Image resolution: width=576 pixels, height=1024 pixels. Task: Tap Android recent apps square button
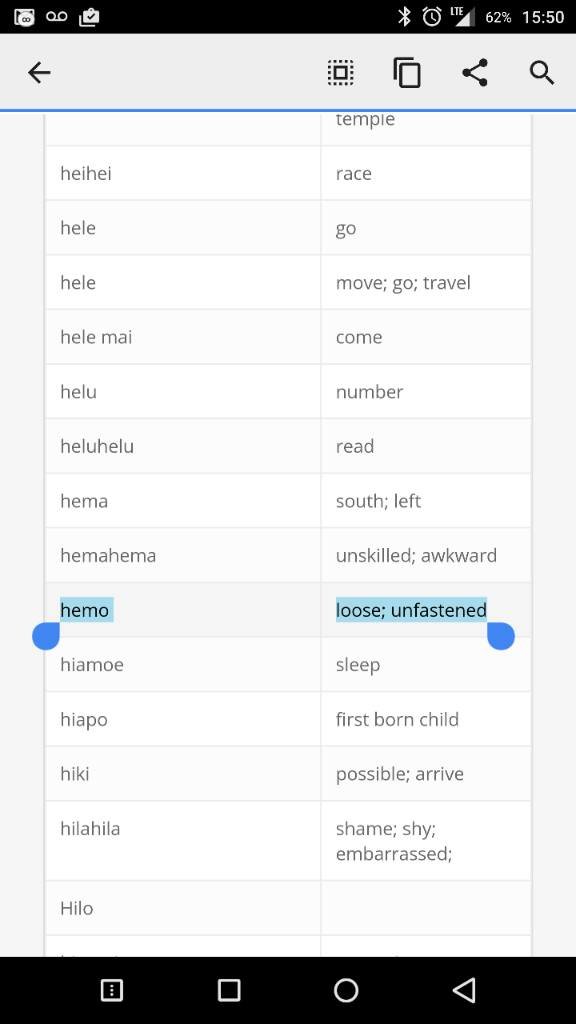coord(229,990)
